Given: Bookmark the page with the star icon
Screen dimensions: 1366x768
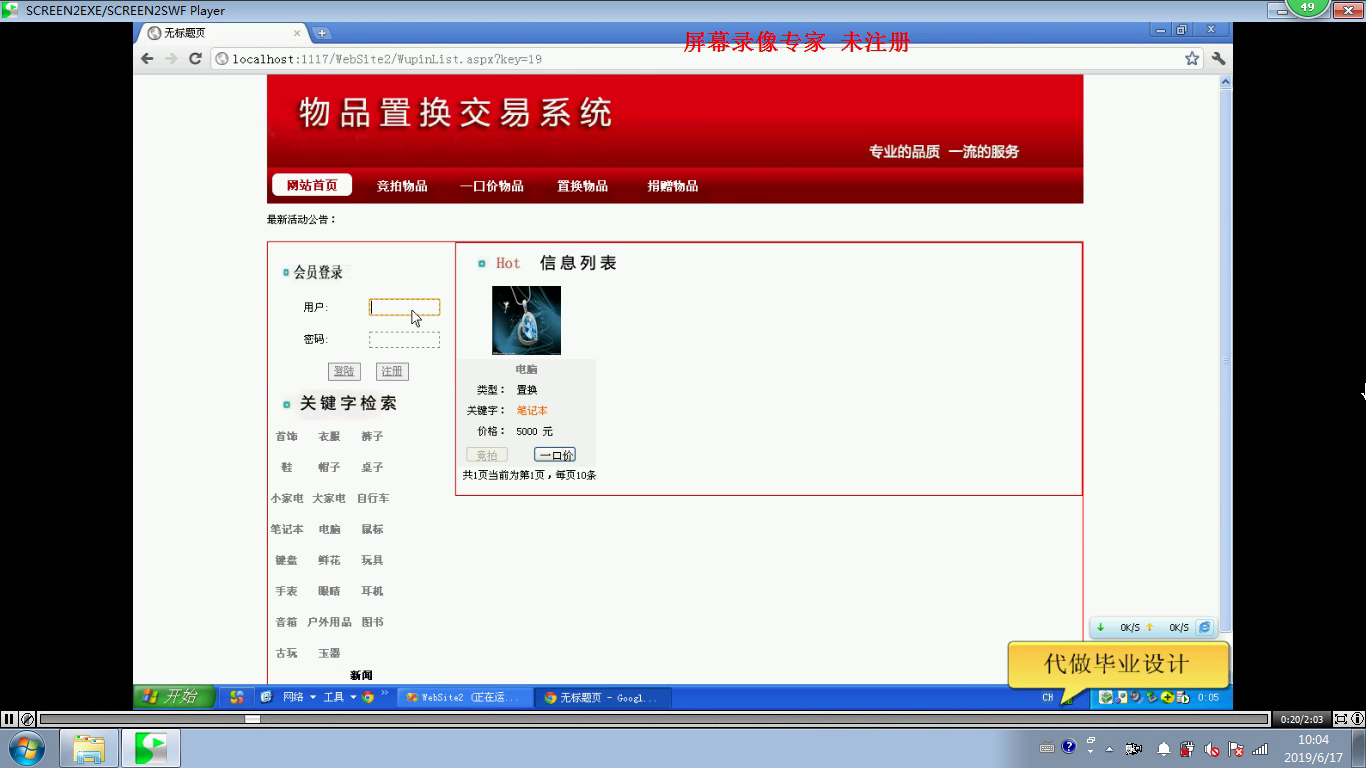Looking at the screenshot, I should [1192, 59].
